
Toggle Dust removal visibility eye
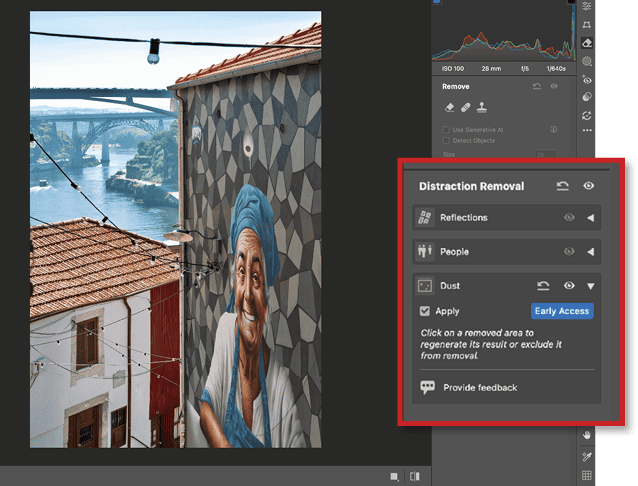tap(569, 286)
